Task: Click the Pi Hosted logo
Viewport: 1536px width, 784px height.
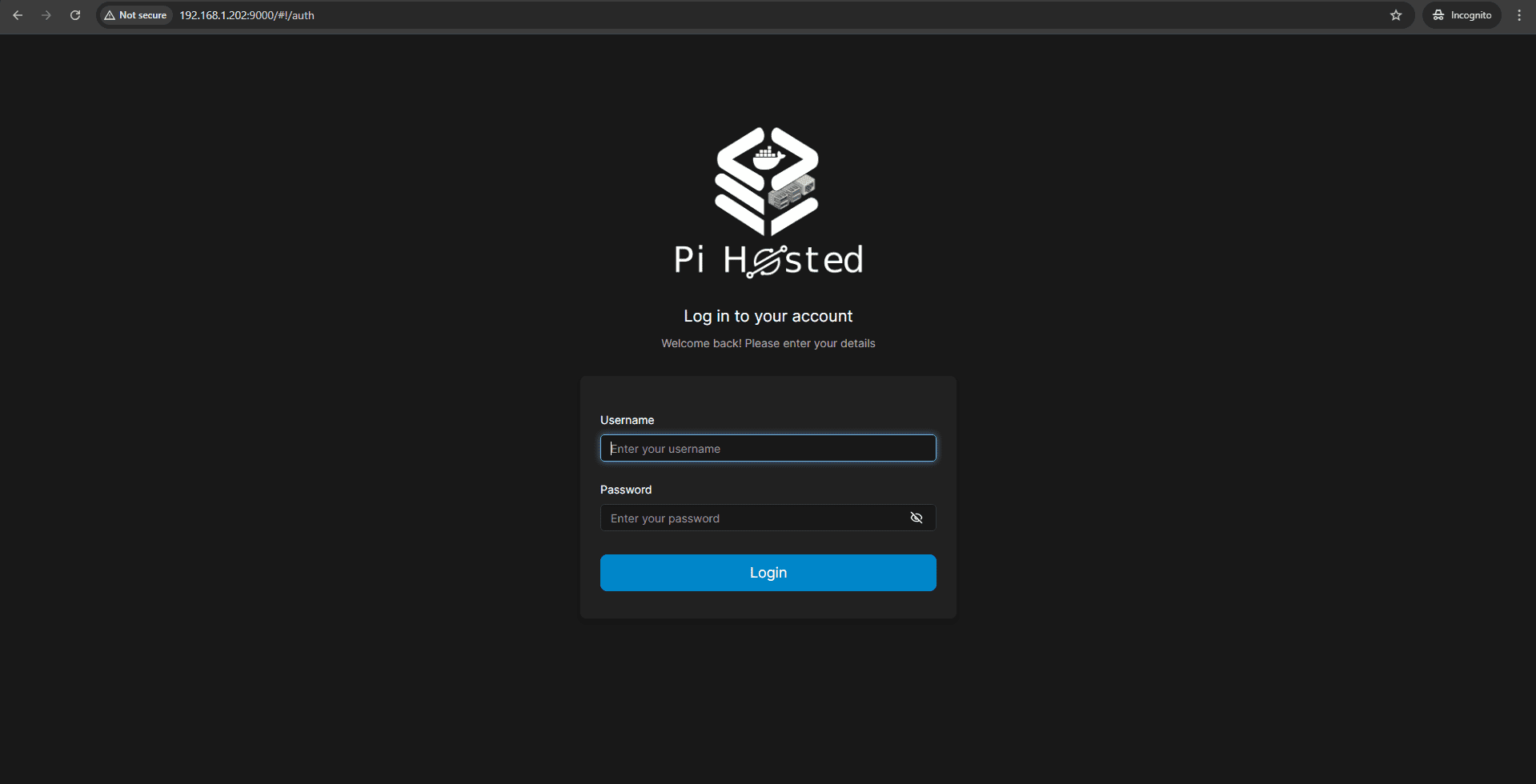Action: (768, 202)
